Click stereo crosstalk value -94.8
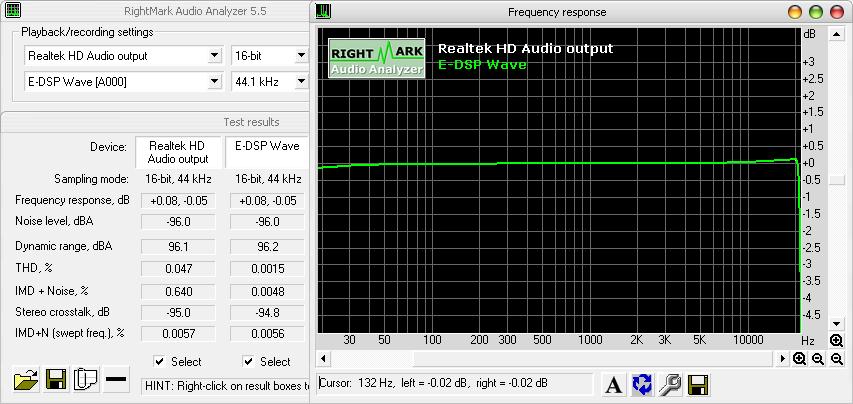This screenshot has height=404, width=853. pos(268,313)
